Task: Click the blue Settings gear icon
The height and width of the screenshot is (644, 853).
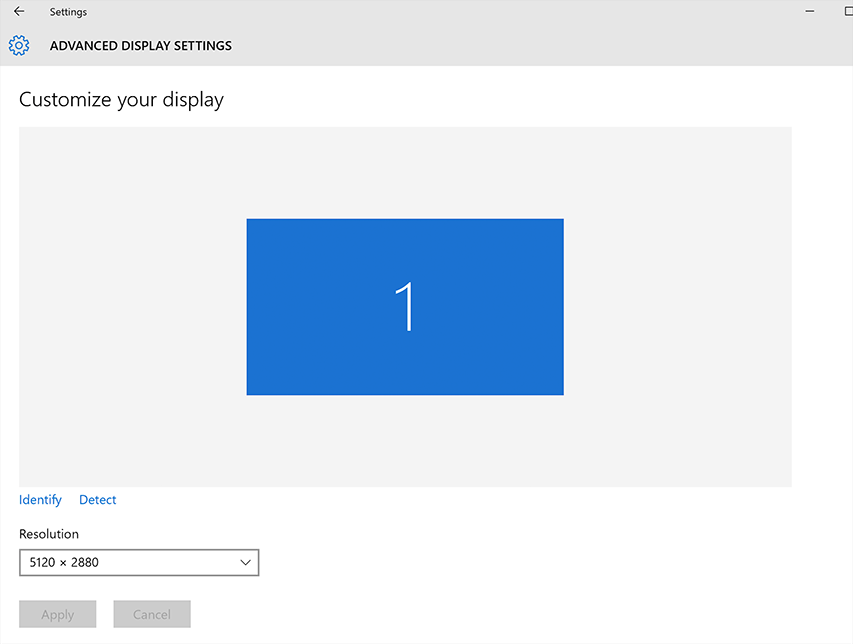Action: 19,46
